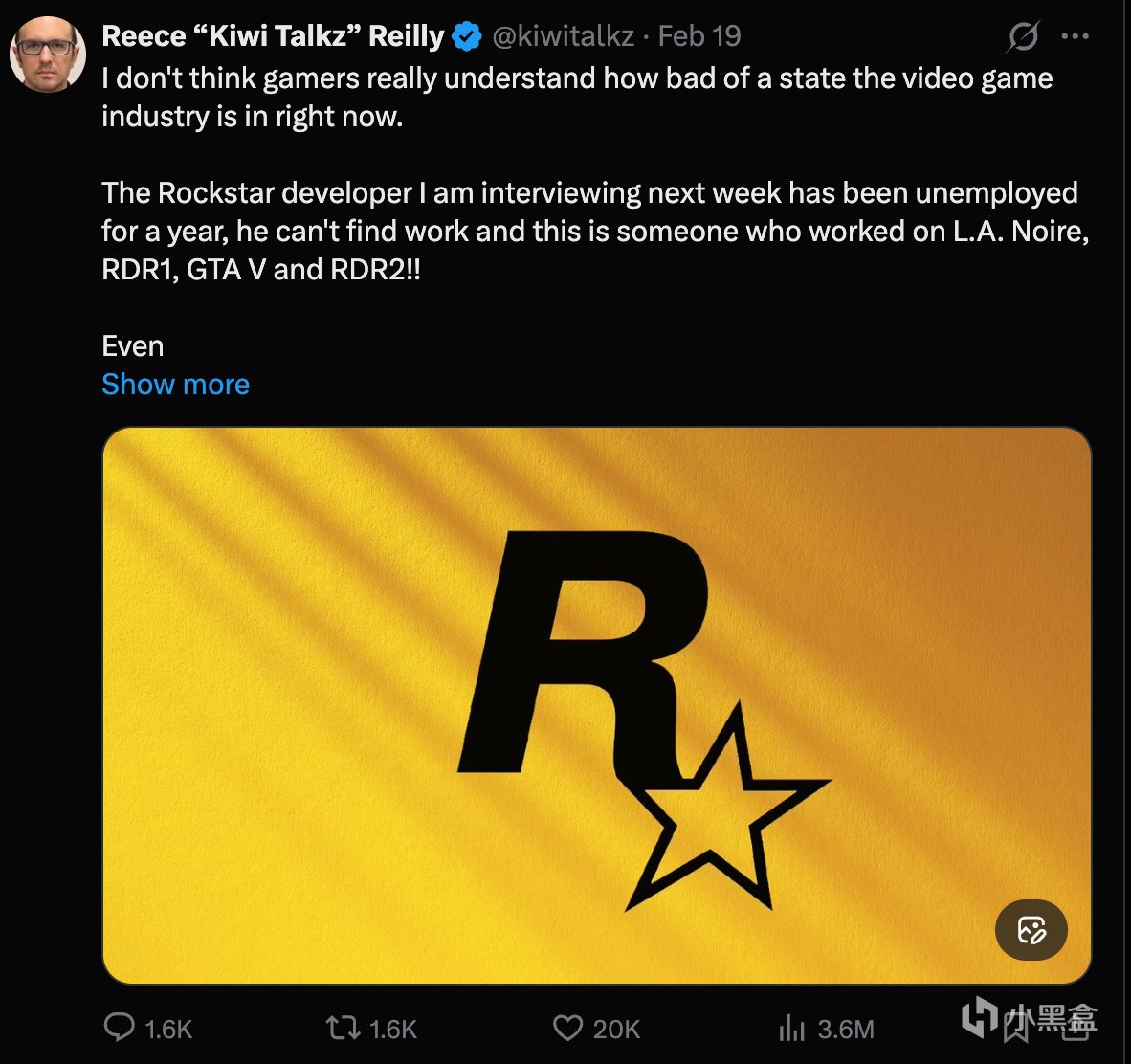The image size is (1131, 1064).
Task: Click the tweet text about the video game industry
Action: (x=577, y=97)
